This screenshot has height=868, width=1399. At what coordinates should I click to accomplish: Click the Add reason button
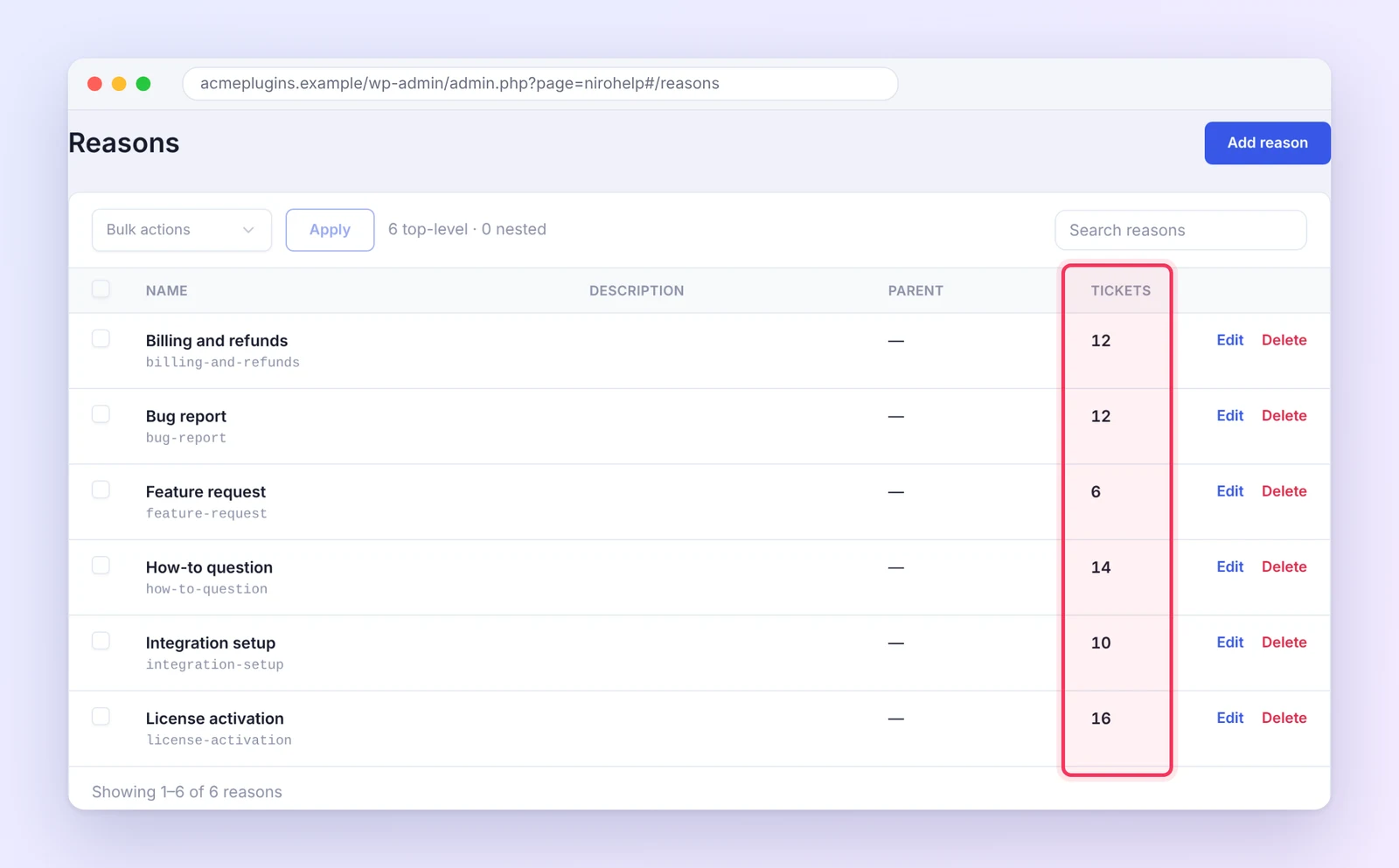(x=1267, y=142)
